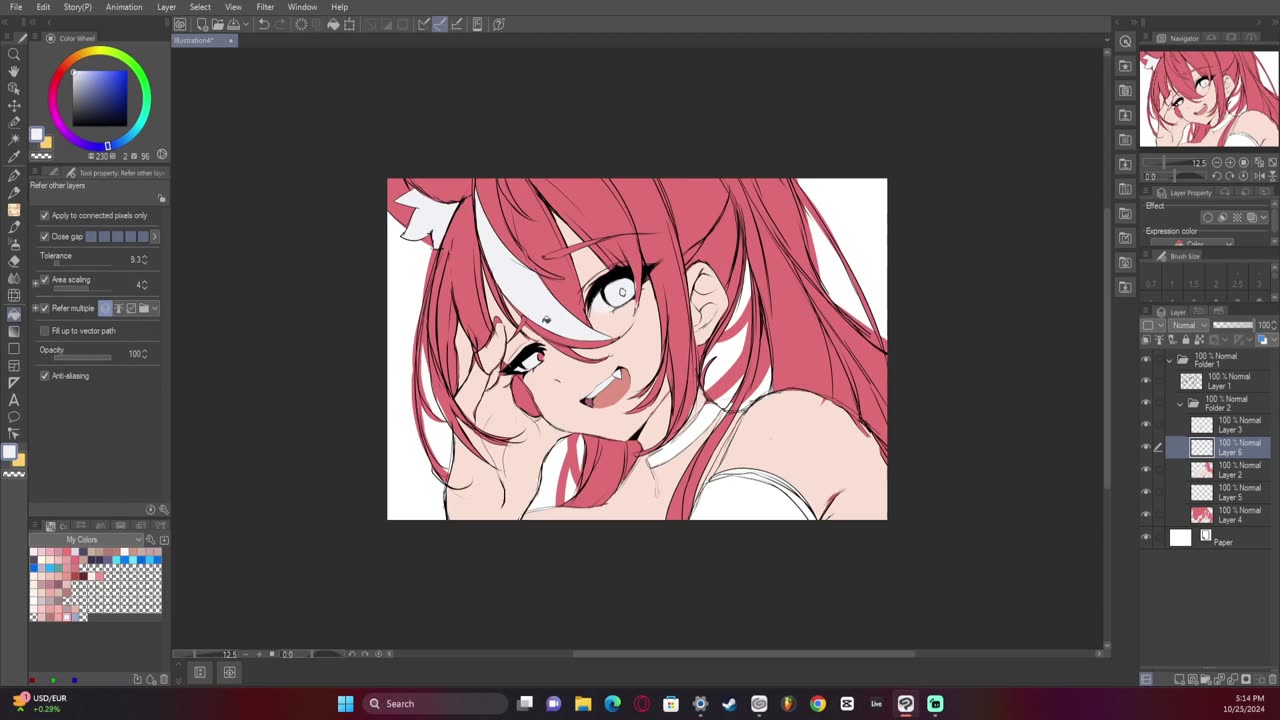This screenshot has height=720, width=1280.
Task: Open Clip Studio Paint from taskbar
Action: (x=905, y=703)
